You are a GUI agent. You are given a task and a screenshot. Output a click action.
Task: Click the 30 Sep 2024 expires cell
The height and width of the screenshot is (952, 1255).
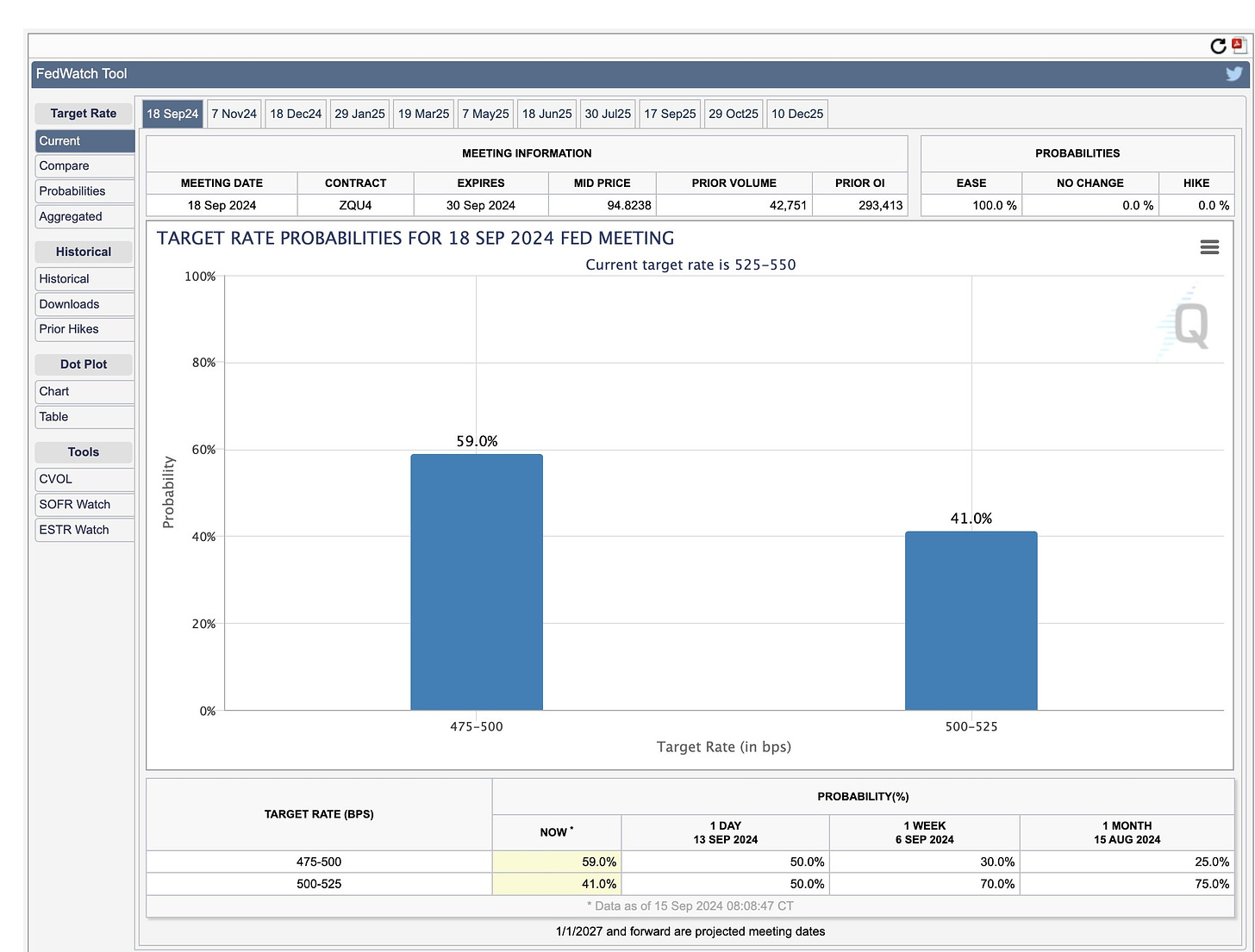tap(481, 205)
